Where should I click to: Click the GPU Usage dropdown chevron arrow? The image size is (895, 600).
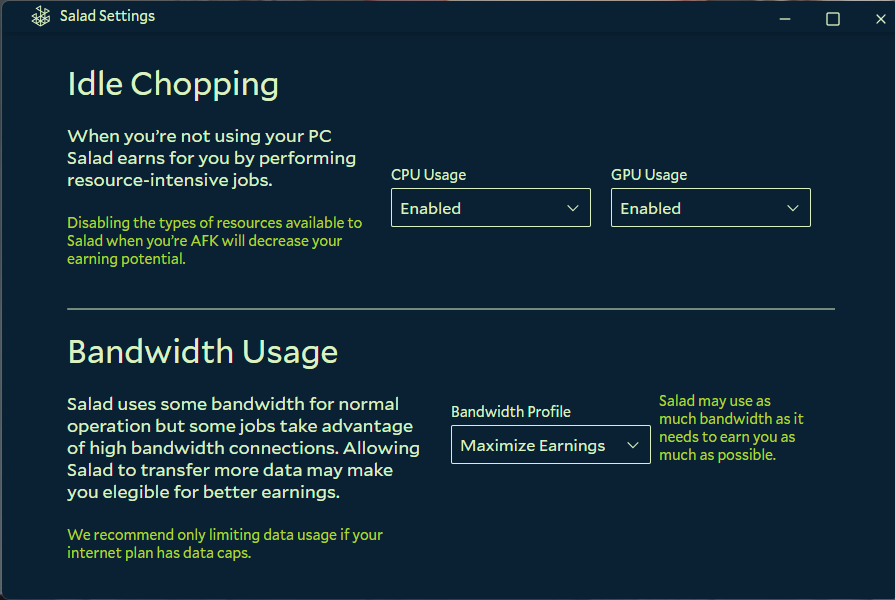793,208
